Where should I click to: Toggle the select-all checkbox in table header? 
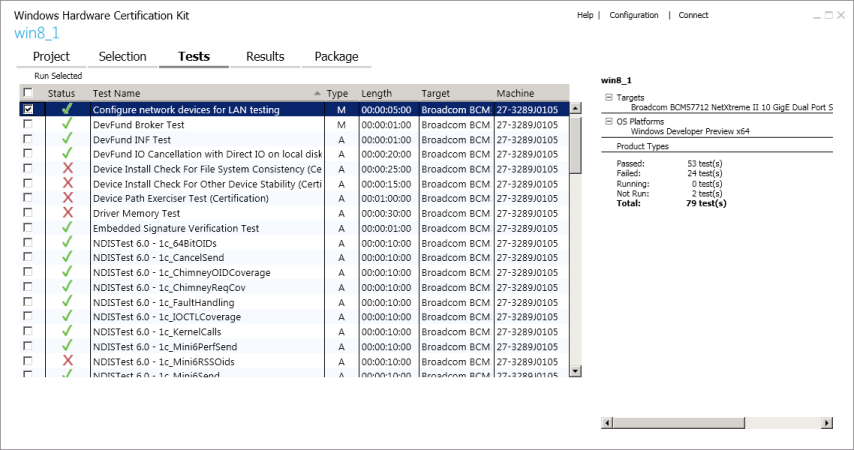[28, 93]
